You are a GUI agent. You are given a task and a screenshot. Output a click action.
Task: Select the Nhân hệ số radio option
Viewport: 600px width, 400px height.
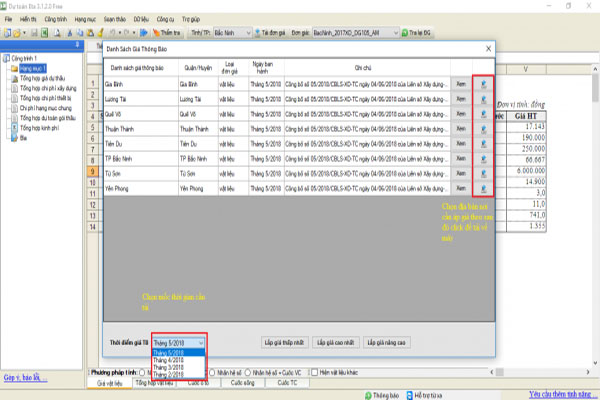click(x=215, y=371)
